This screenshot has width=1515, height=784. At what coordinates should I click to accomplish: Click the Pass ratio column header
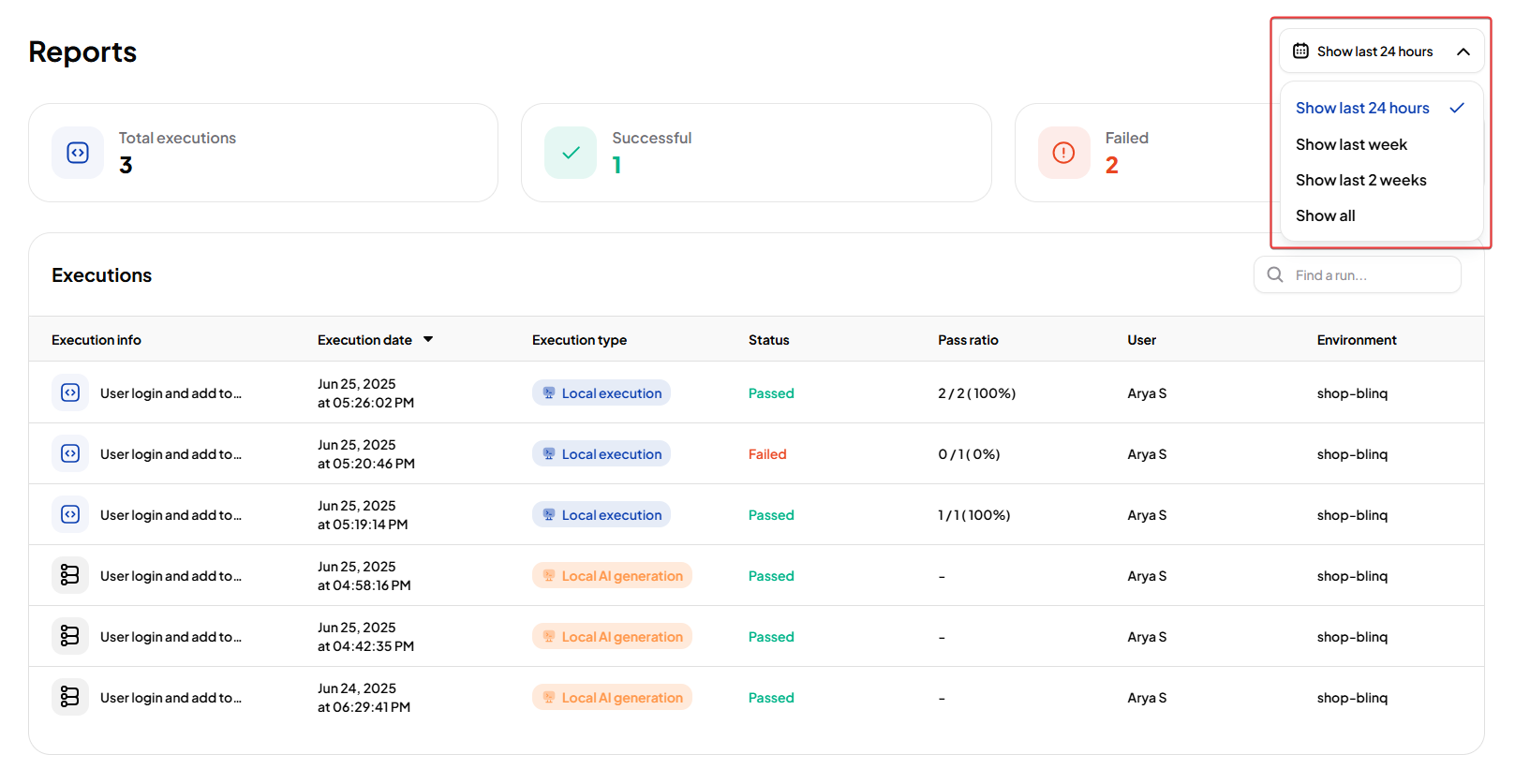968,340
